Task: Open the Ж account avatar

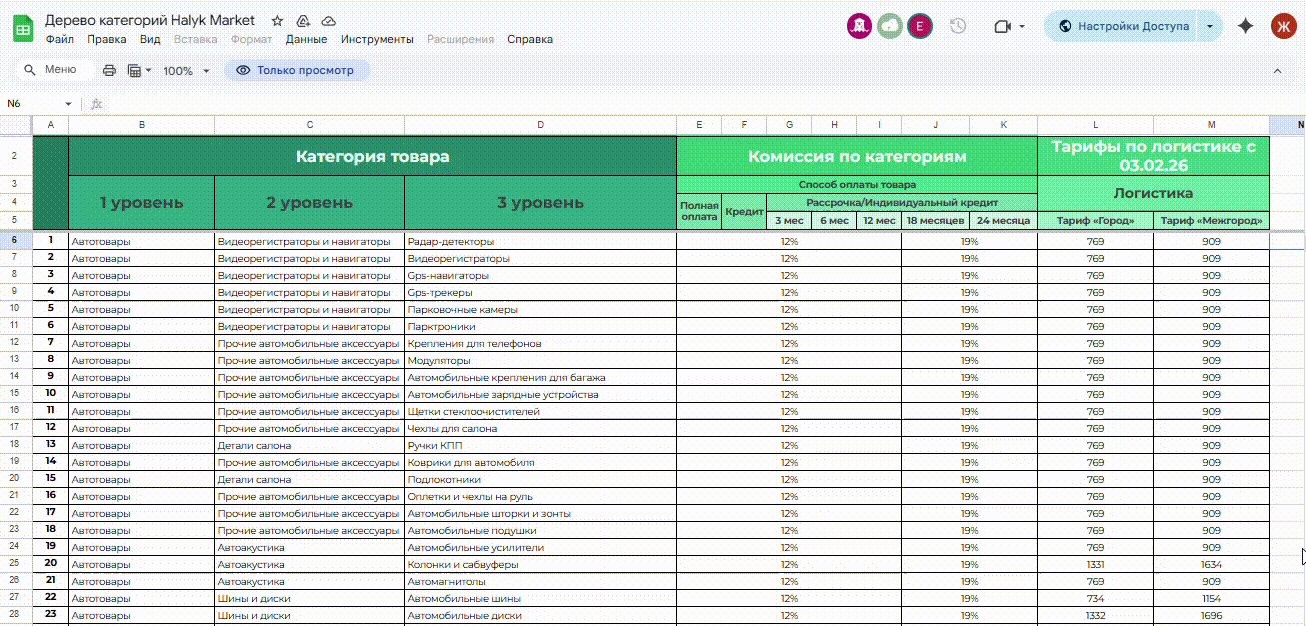Action: coord(1283,27)
